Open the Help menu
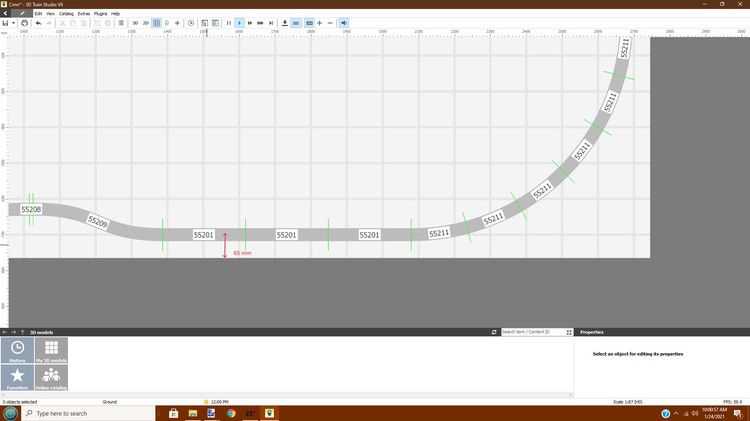Image resolution: width=750 pixels, height=421 pixels. (x=115, y=13)
